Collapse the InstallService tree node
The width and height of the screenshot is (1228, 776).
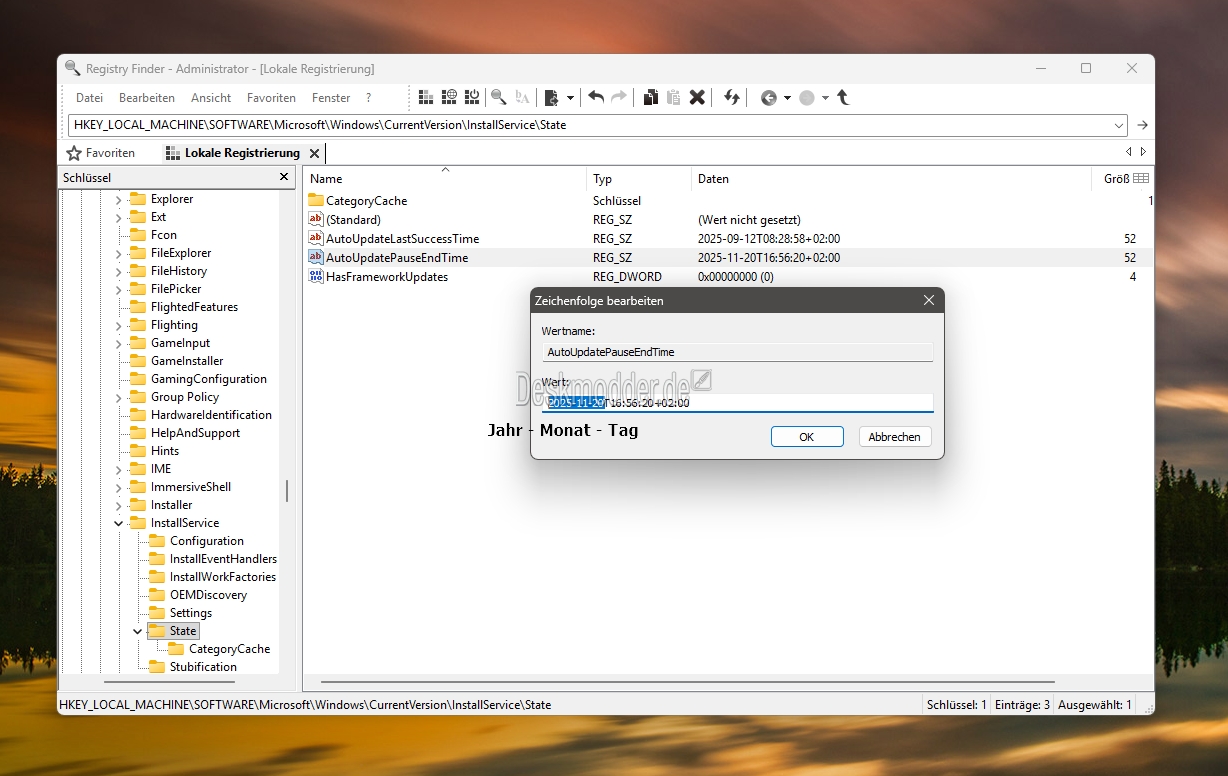118,523
